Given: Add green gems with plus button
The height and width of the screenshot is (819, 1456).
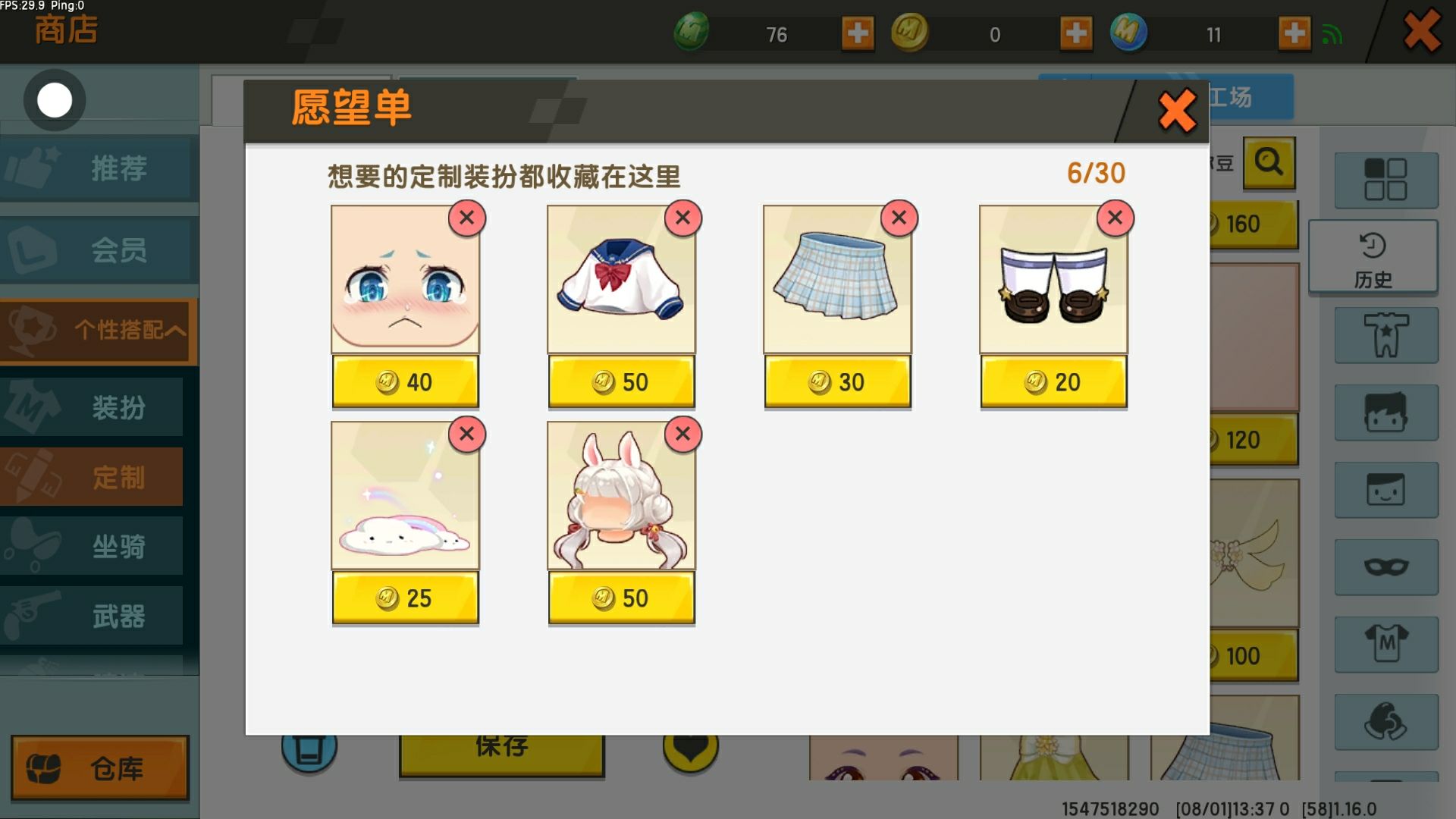Looking at the screenshot, I should tap(858, 33).
